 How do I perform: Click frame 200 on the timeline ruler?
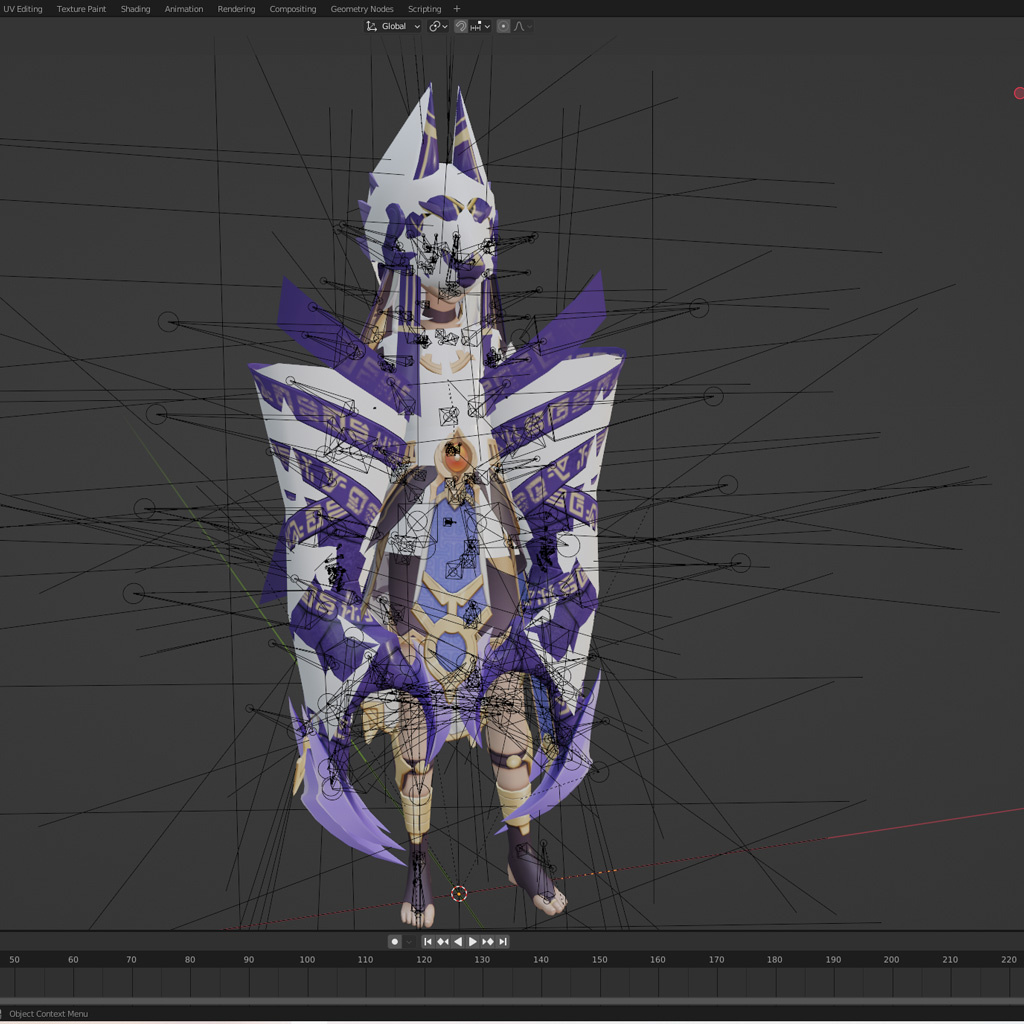[x=891, y=959]
